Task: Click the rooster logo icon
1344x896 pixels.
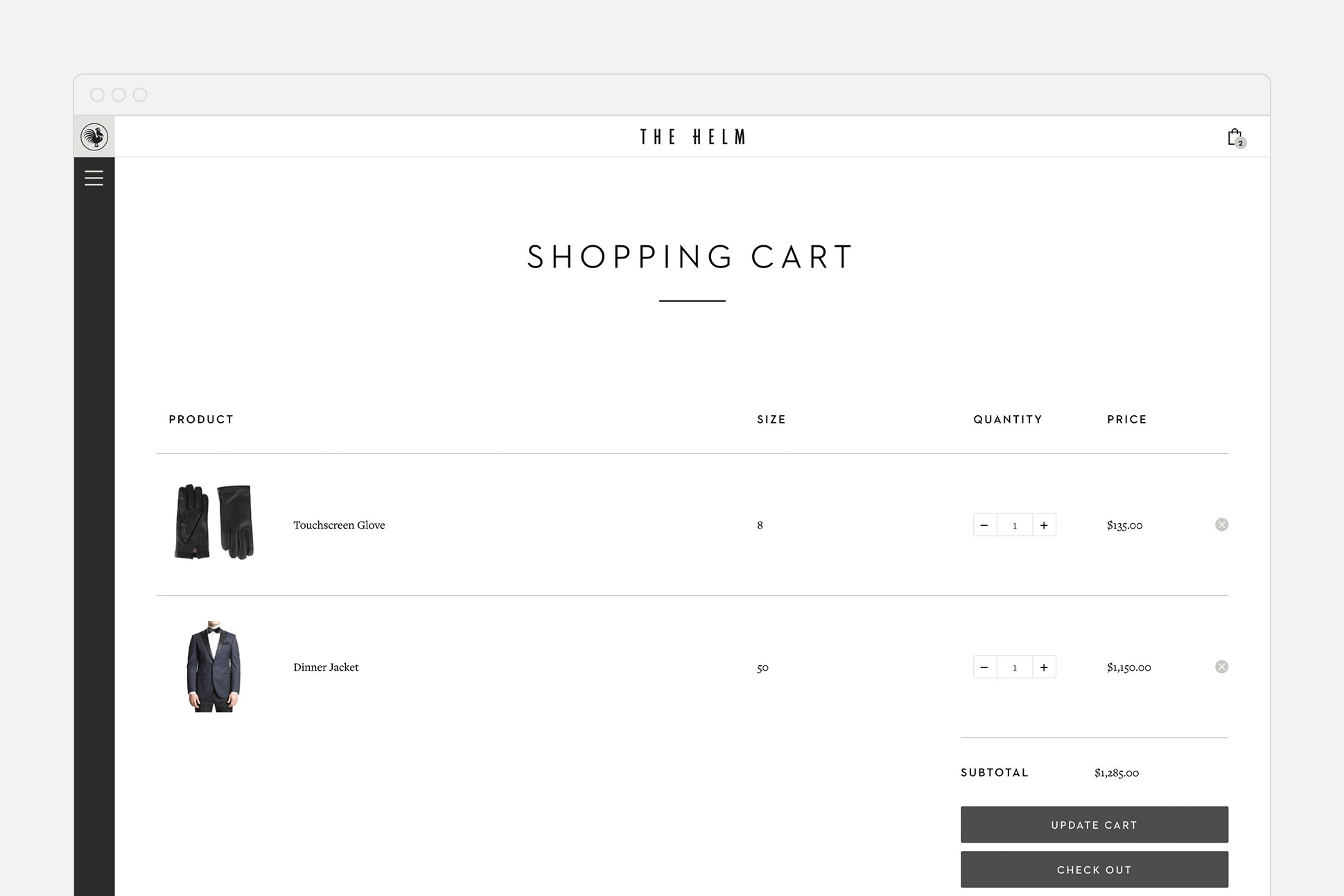Action: point(94,137)
